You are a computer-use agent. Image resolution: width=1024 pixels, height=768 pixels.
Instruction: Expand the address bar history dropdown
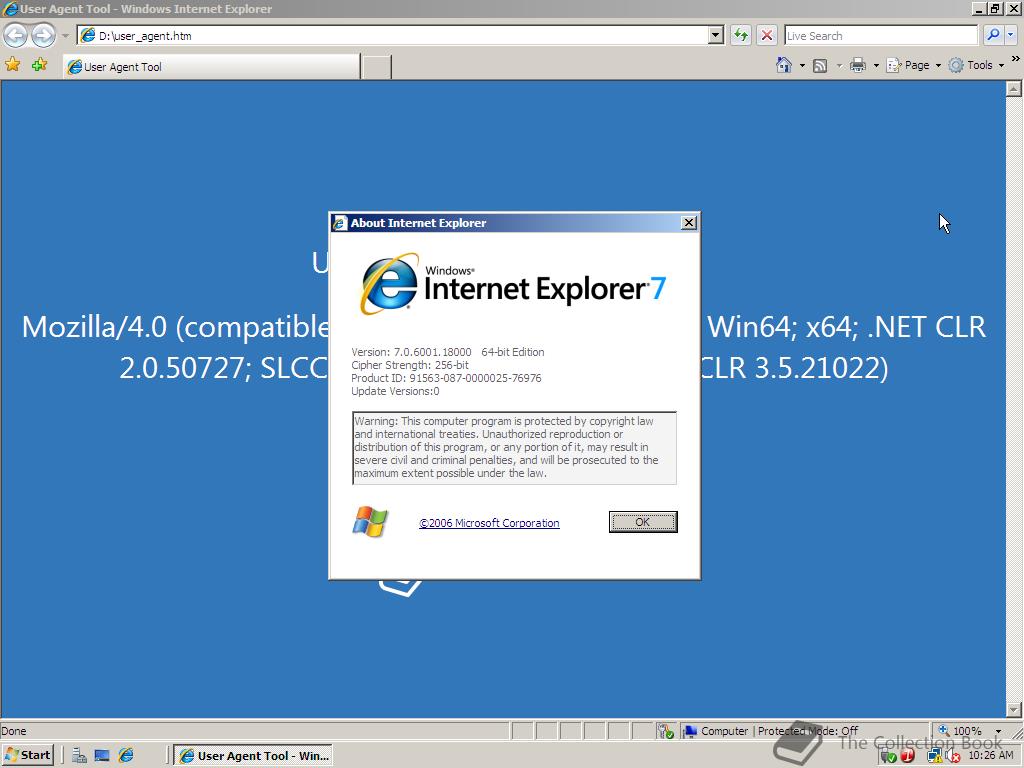716,35
